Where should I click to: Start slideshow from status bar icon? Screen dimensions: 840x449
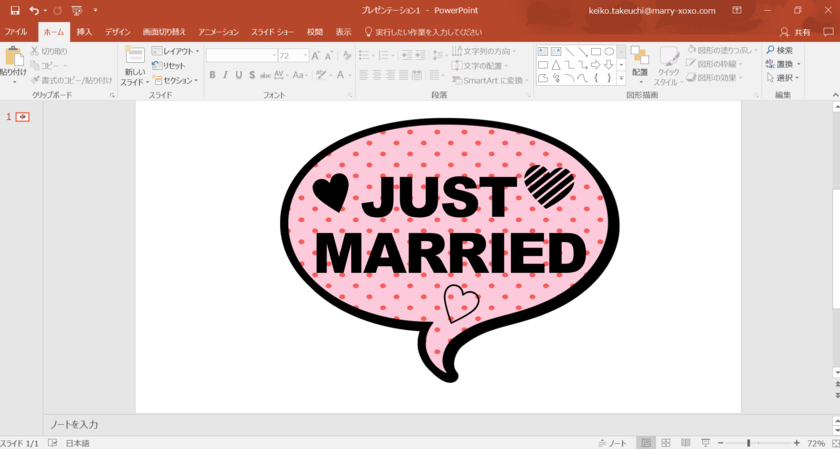coord(706,442)
